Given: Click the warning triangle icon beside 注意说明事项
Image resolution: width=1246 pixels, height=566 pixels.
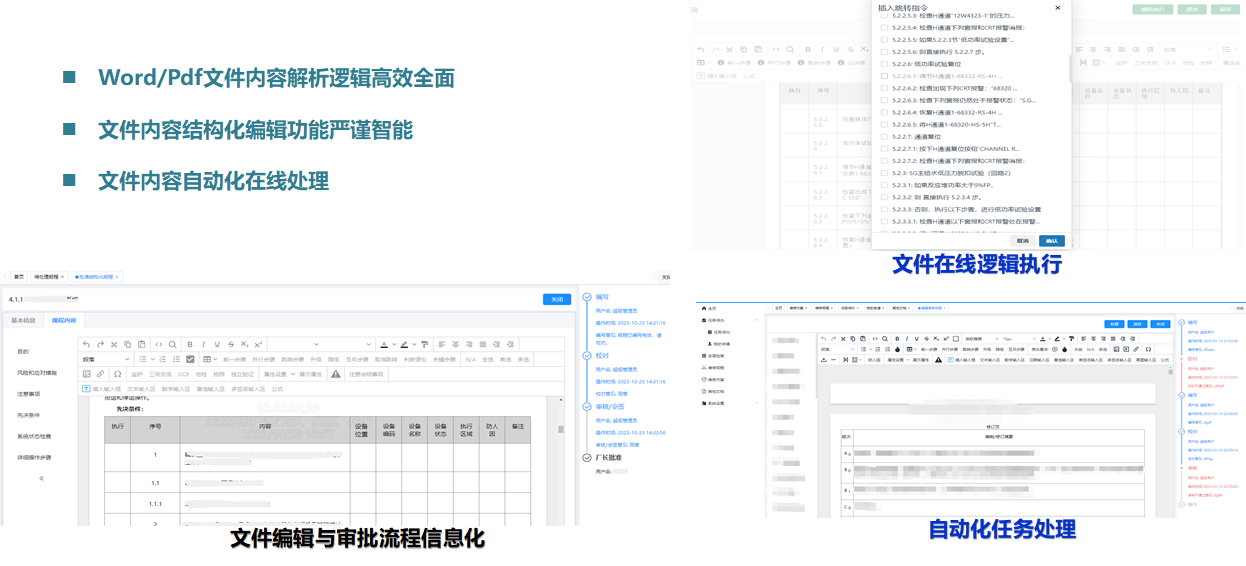Looking at the screenshot, I should tap(336, 374).
